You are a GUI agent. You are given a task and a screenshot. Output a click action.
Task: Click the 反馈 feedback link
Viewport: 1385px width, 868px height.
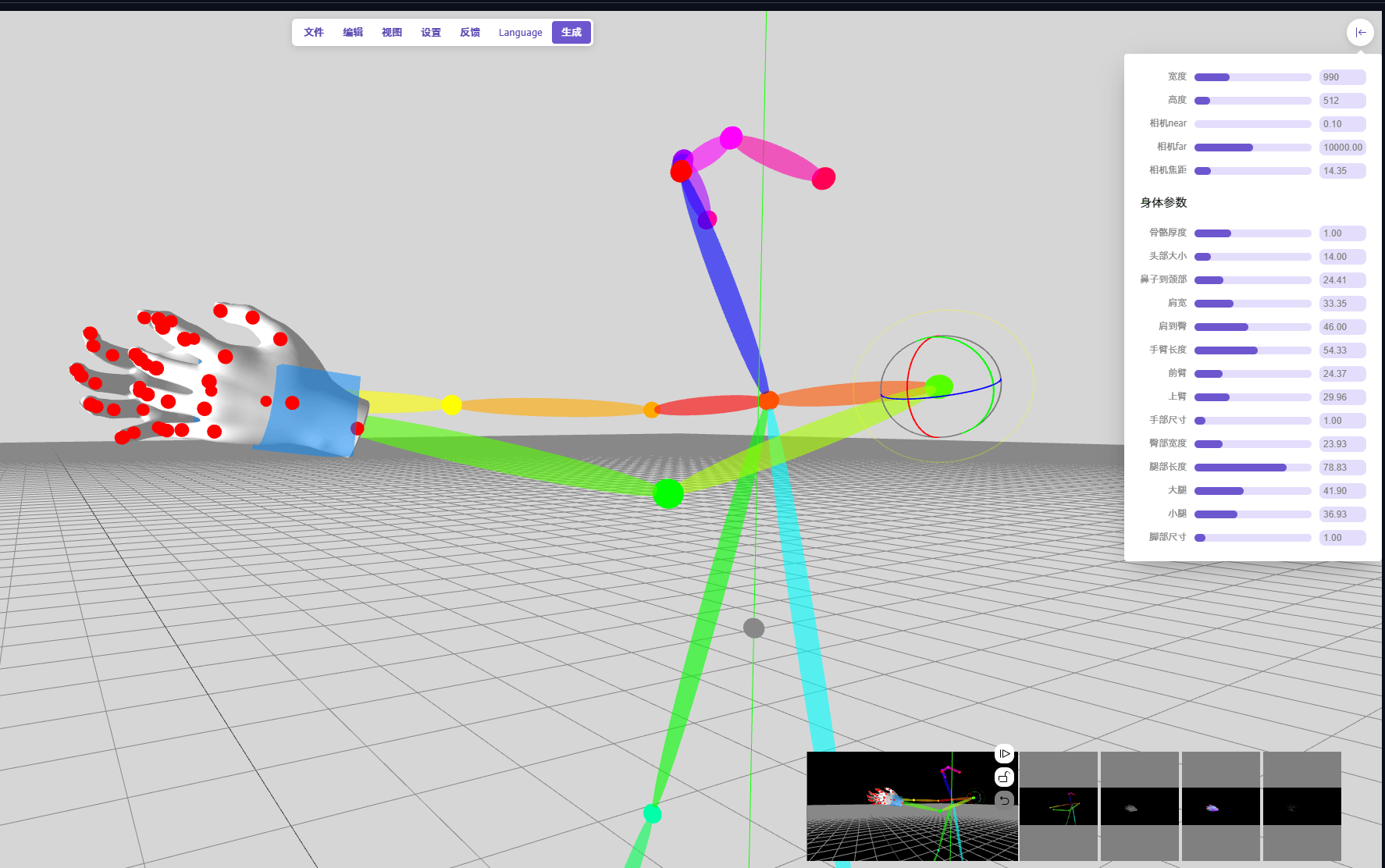pos(470,32)
